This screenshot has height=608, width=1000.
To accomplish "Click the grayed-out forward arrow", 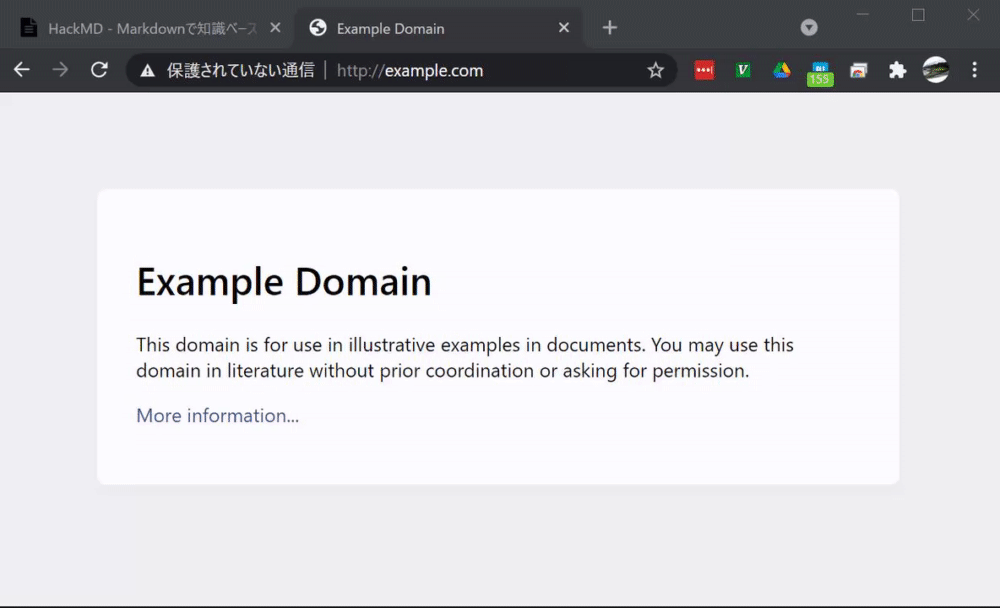I will click(x=59, y=70).
